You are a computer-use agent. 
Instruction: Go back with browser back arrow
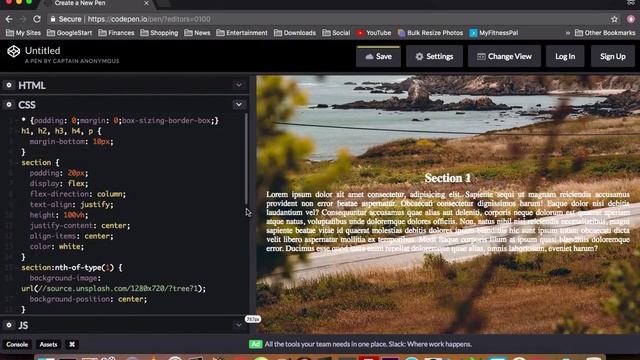[9, 19]
